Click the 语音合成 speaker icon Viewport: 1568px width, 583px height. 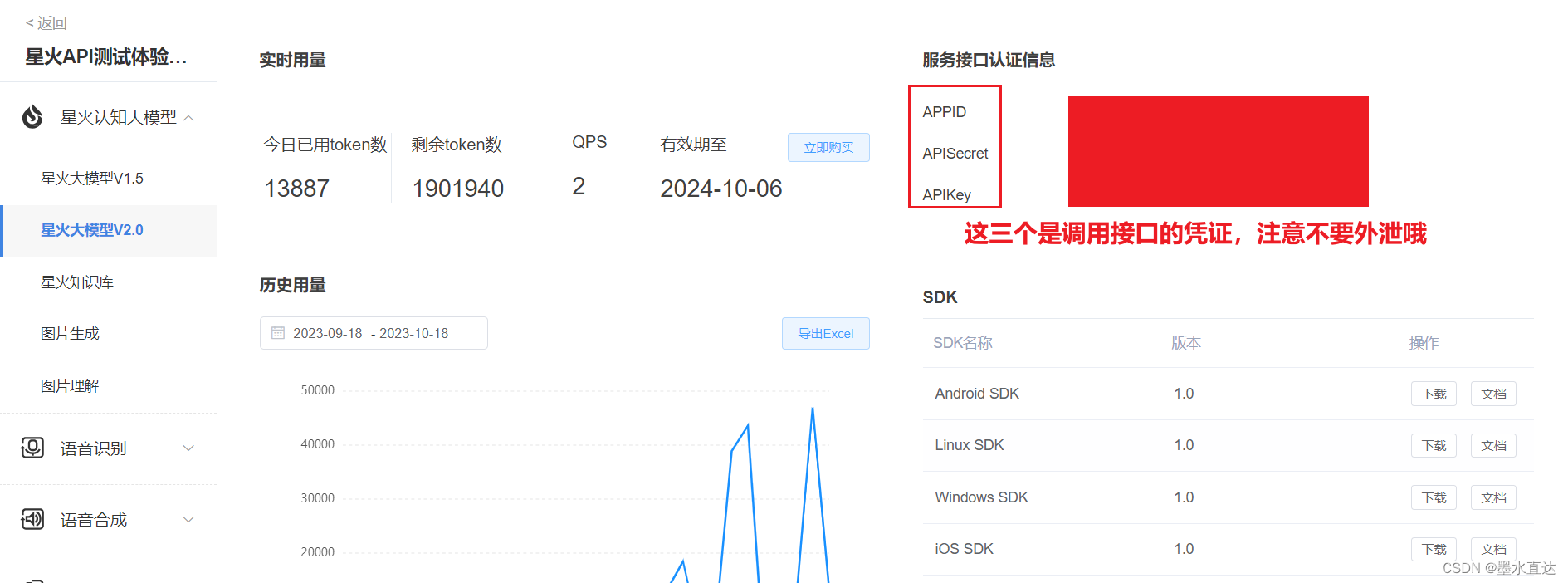coord(32,519)
